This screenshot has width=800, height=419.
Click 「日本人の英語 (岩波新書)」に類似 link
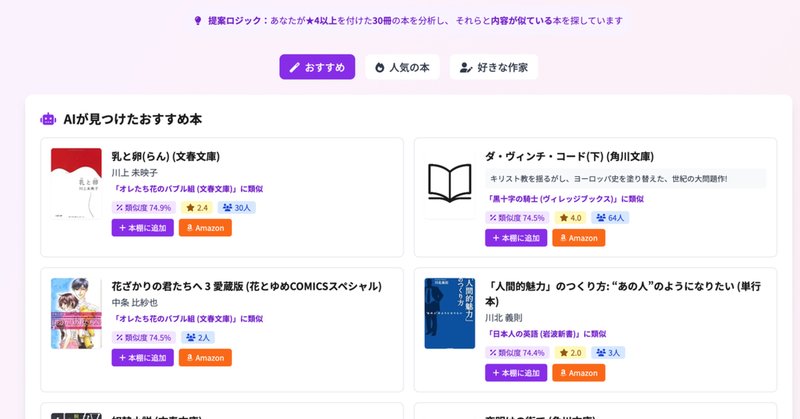[546, 334]
